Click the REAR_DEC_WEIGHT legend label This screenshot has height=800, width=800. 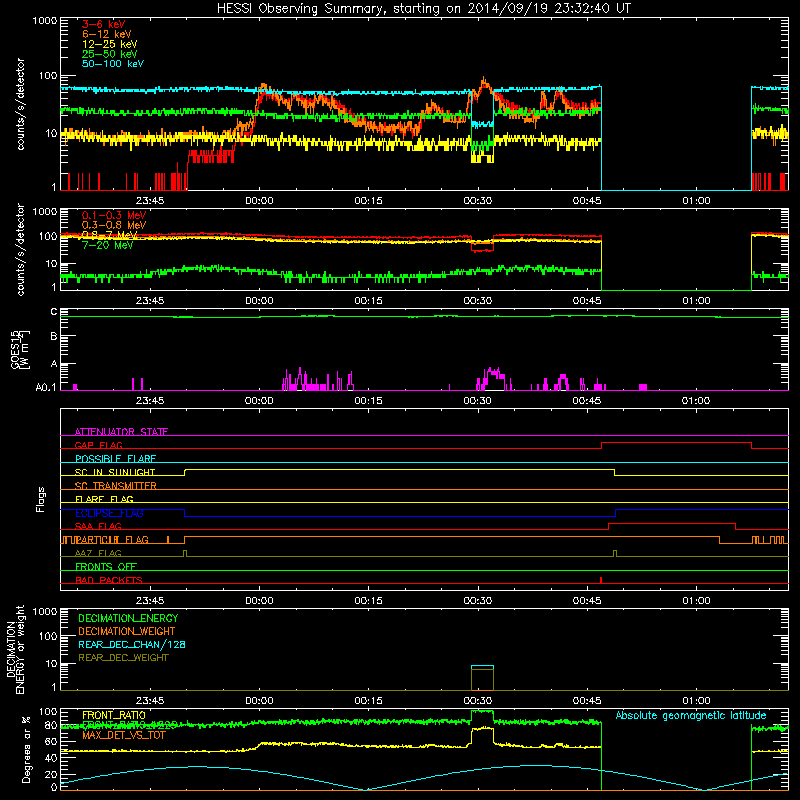tap(123, 658)
